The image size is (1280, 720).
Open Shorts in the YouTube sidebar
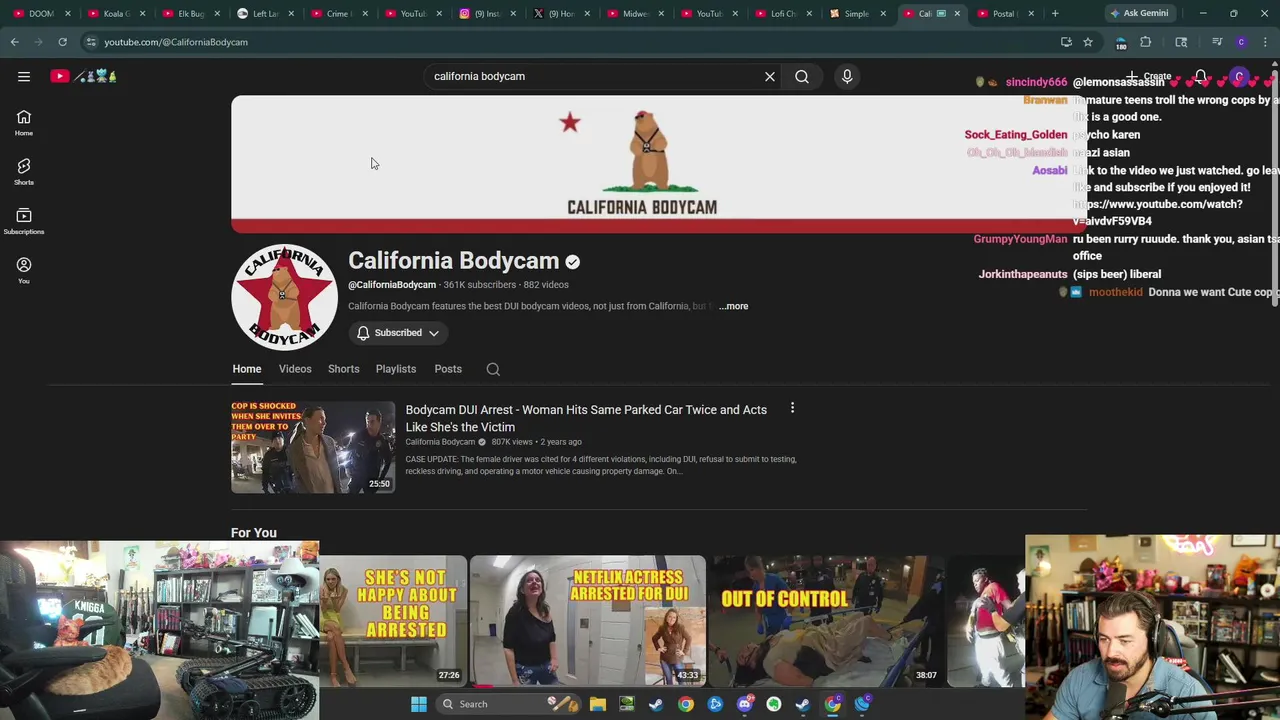point(24,171)
